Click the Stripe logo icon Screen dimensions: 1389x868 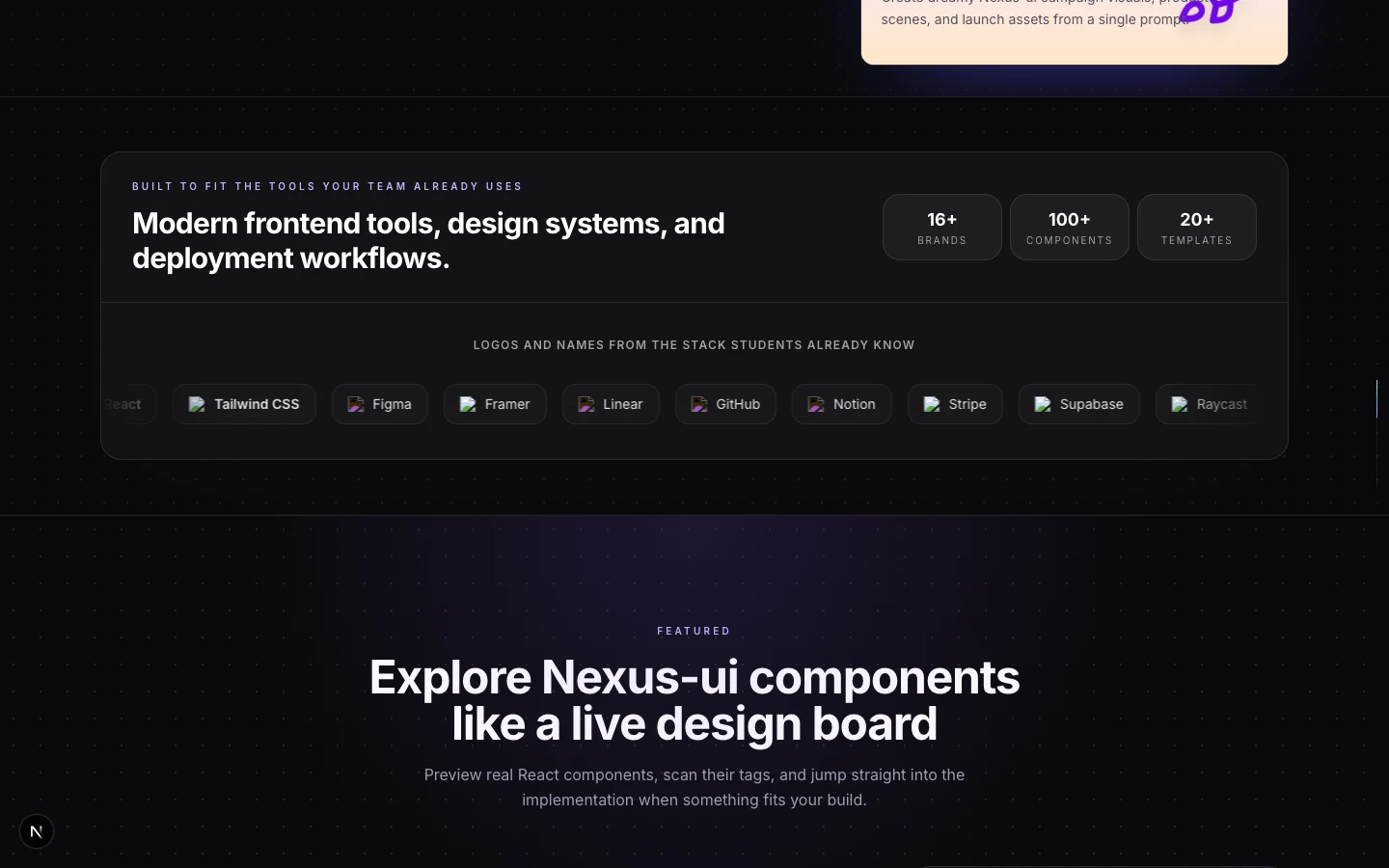(x=932, y=404)
